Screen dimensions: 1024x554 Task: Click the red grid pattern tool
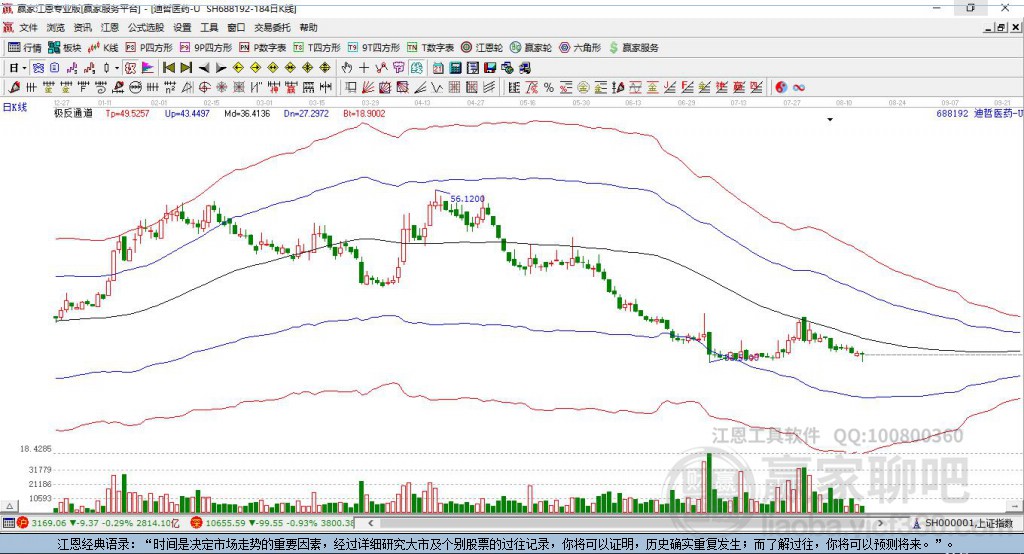(x=454, y=88)
